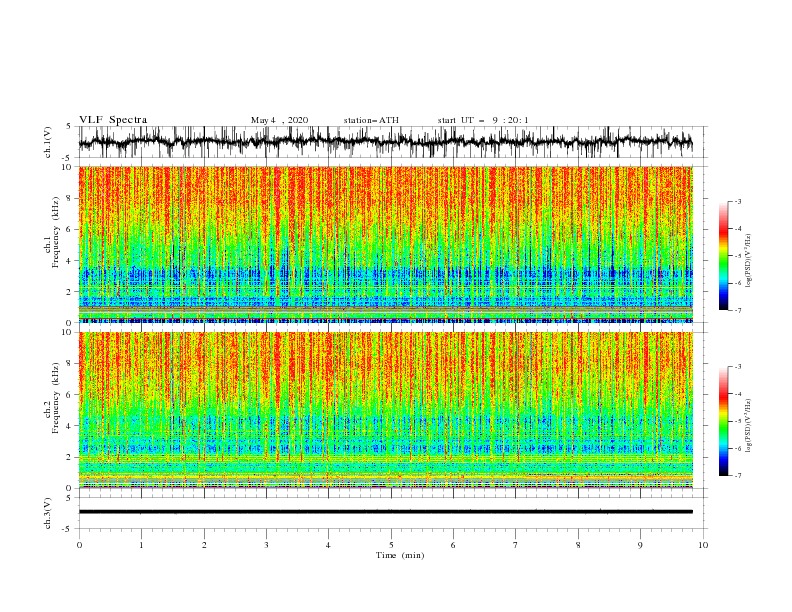Click the "ch.1(V)" waveform axis label
Screen dimensions: 792x612
pyautogui.click(x=48, y=142)
